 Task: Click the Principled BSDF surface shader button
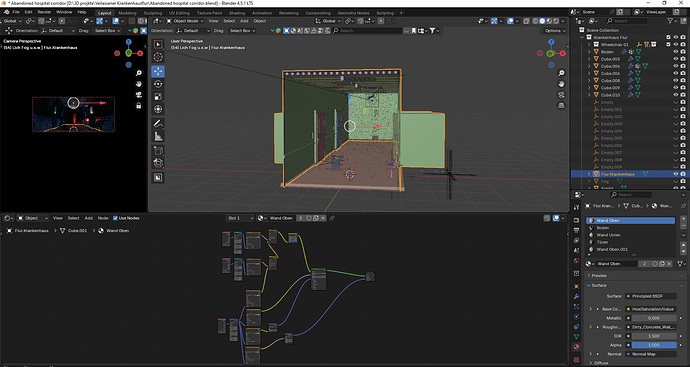coord(651,297)
